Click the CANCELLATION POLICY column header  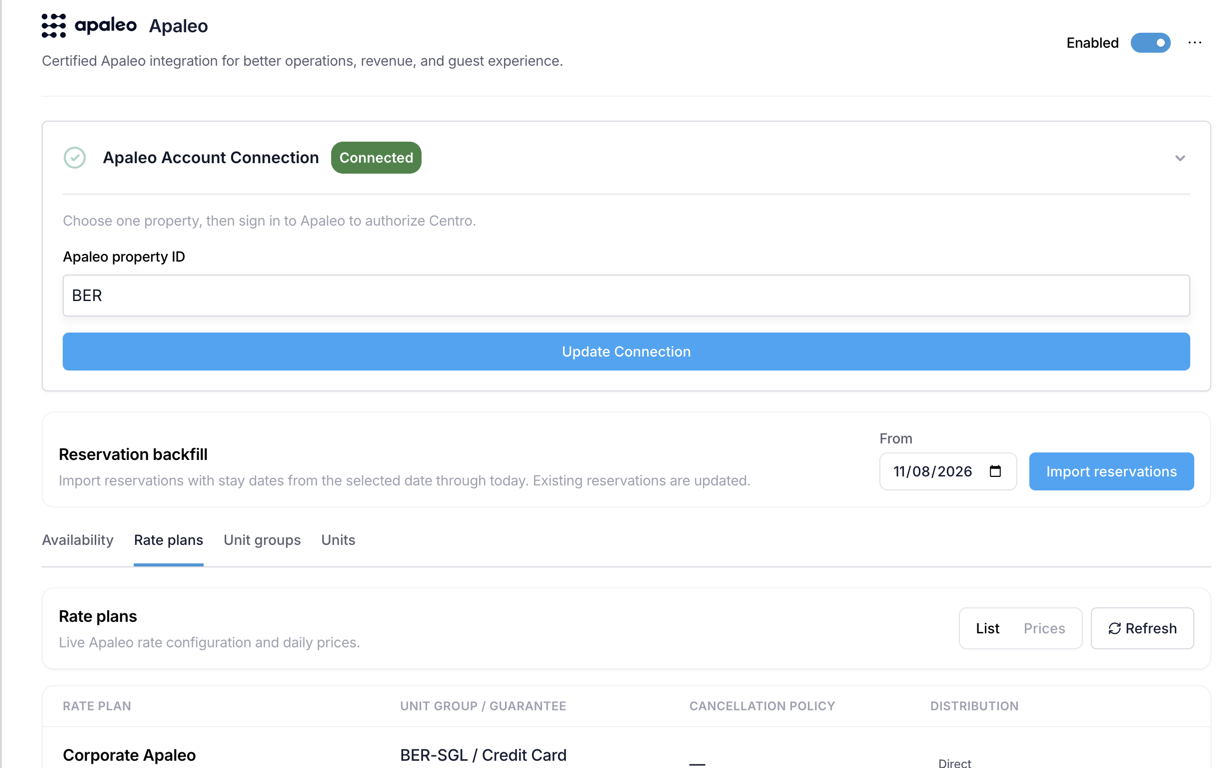[x=762, y=706]
